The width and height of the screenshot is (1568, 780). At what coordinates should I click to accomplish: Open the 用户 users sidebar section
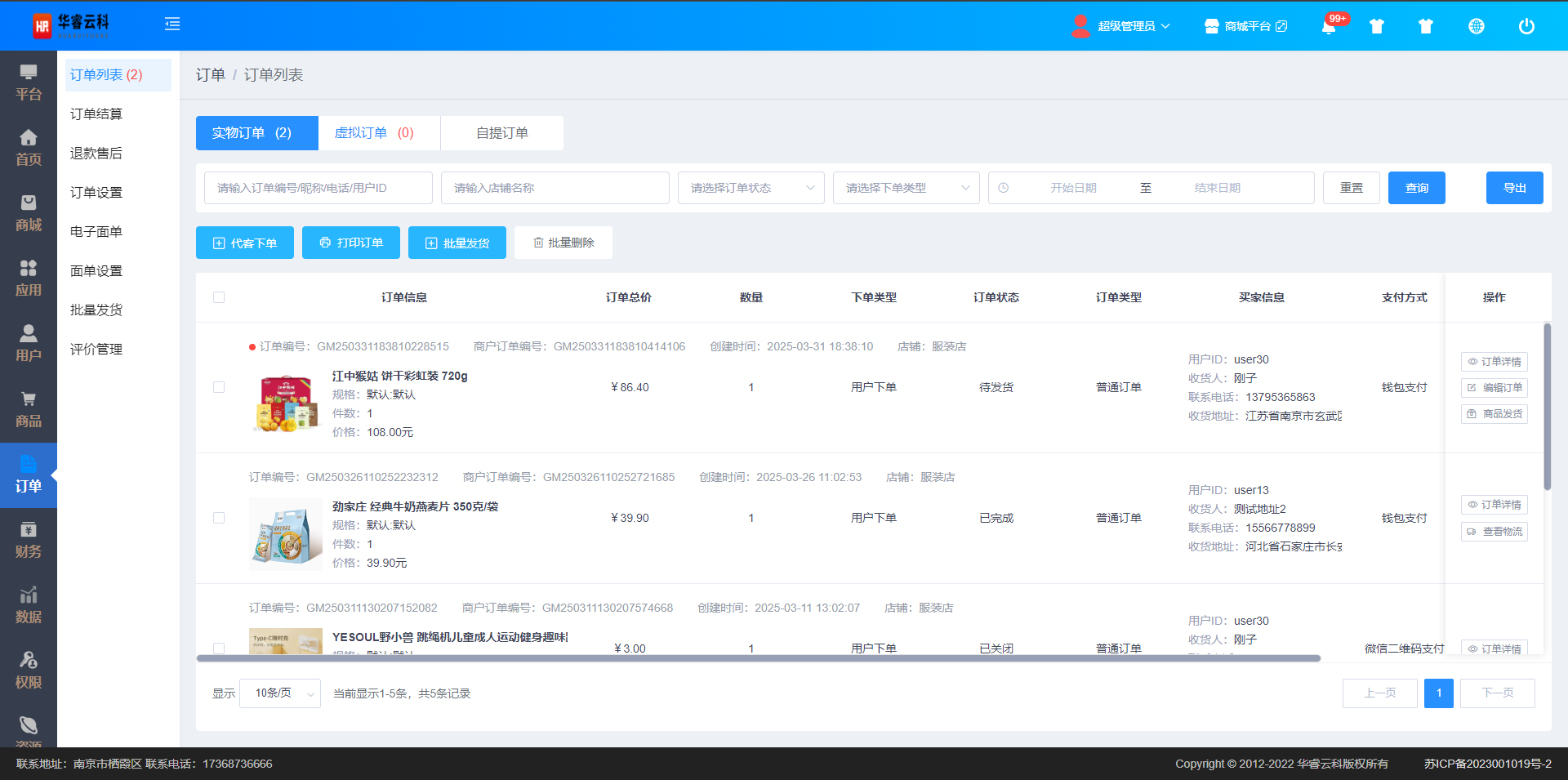tap(29, 345)
